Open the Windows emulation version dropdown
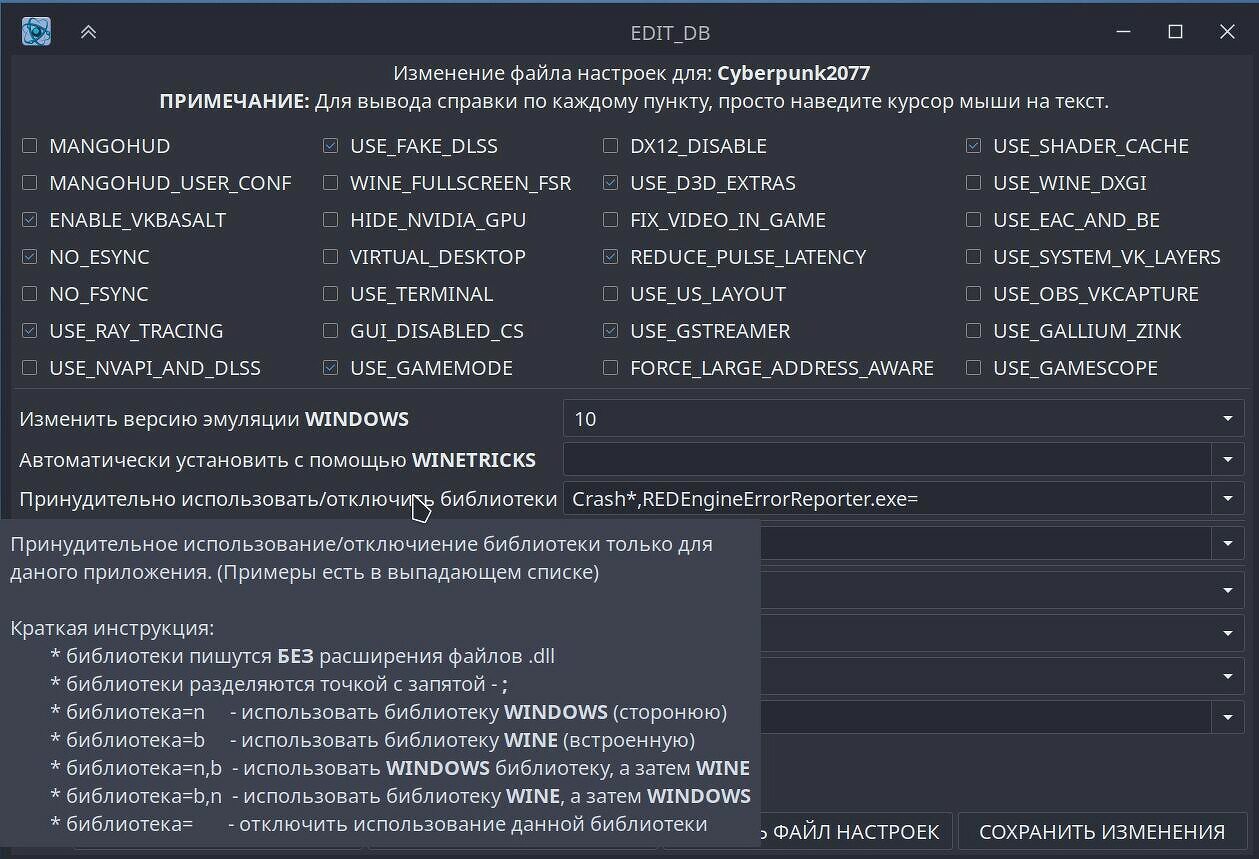The width and height of the screenshot is (1259, 859). click(x=1227, y=419)
